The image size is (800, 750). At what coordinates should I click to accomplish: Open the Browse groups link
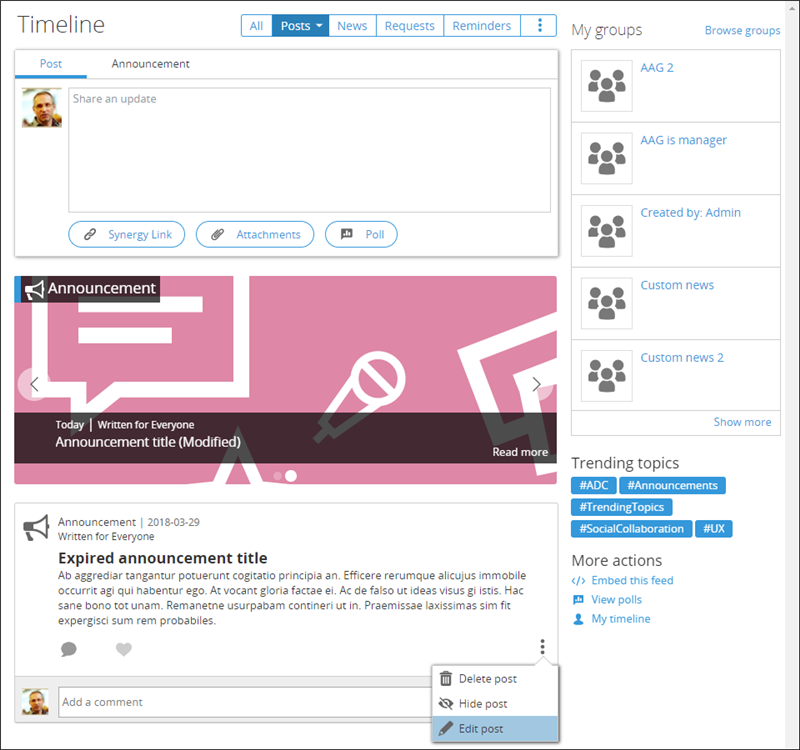coord(742,31)
